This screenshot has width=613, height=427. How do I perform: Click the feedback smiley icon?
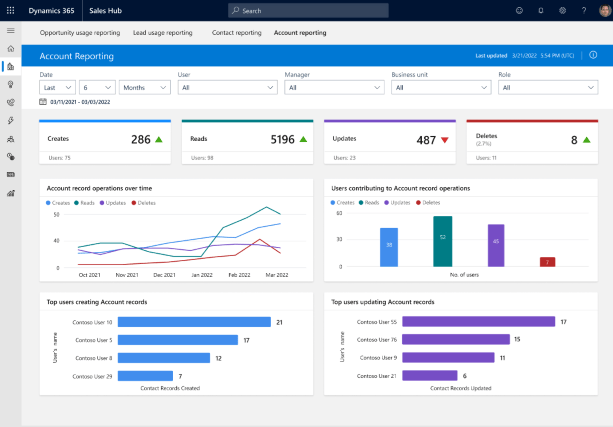point(519,10)
